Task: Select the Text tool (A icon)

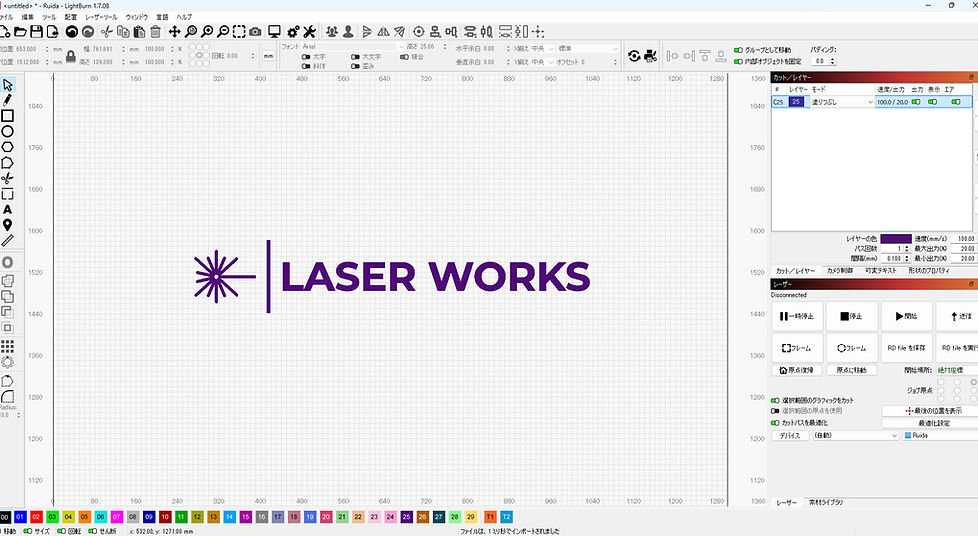Action: [x=7, y=209]
